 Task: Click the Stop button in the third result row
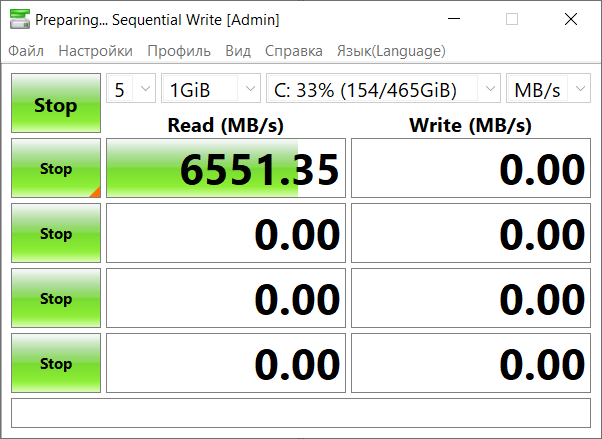tap(56, 298)
